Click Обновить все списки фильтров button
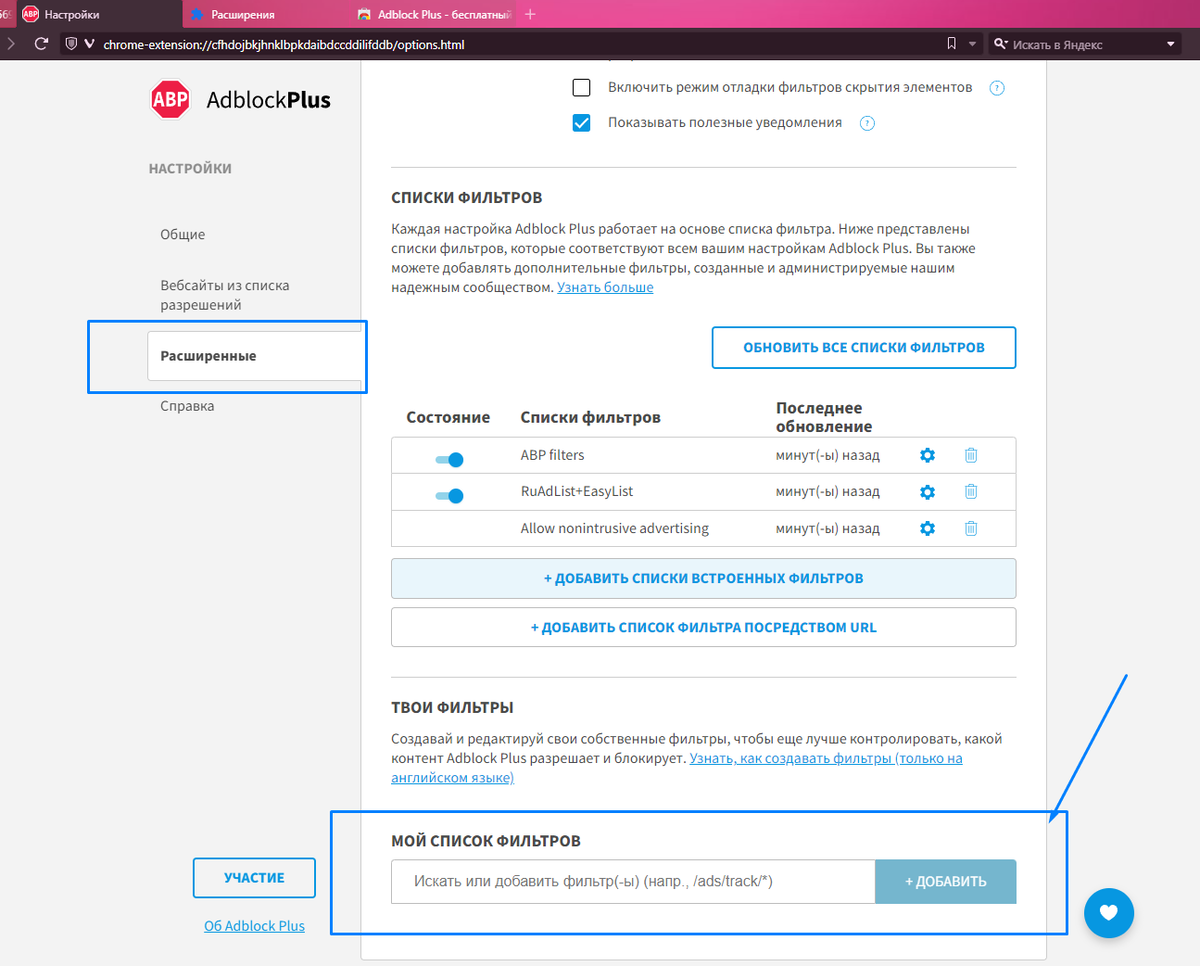The width and height of the screenshot is (1200, 966). [864, 348]
